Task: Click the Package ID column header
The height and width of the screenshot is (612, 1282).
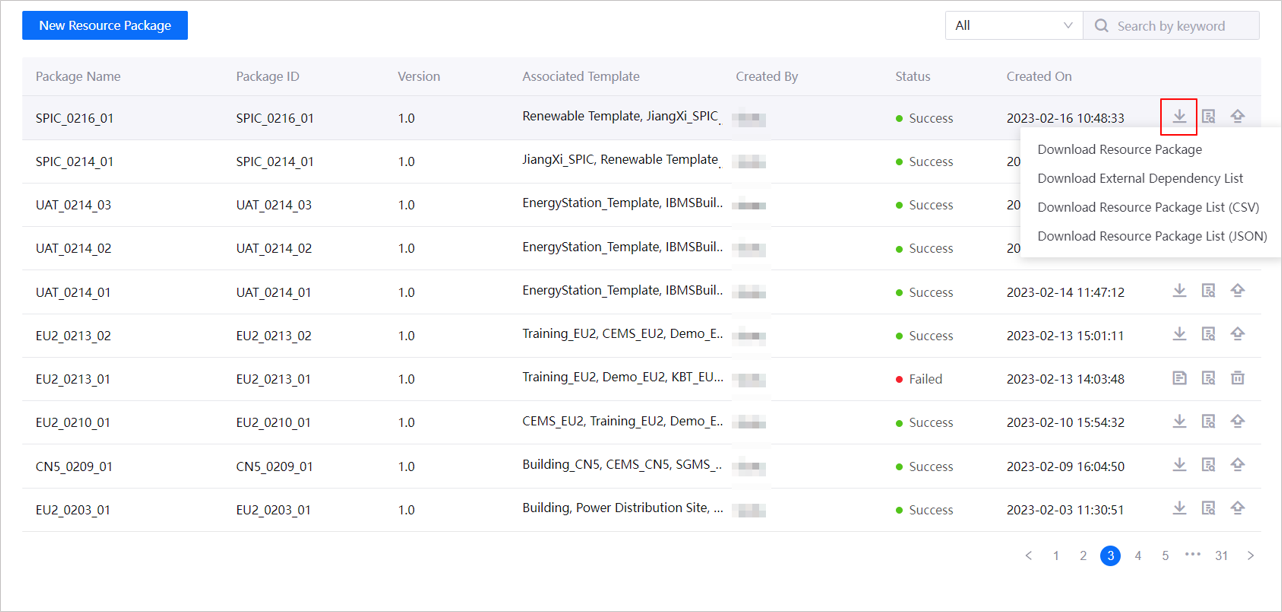Action: (x=268, y=76)
